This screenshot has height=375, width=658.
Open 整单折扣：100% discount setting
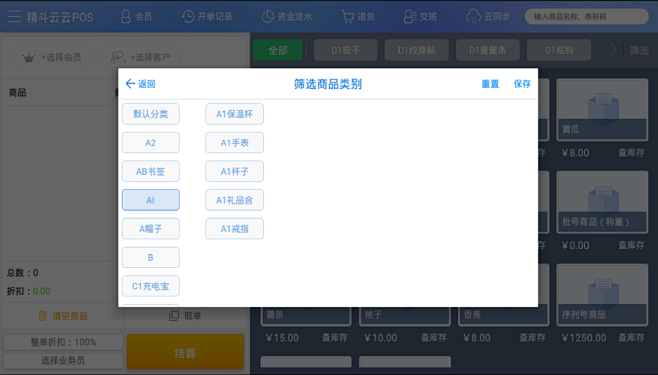tap(63, 342)
